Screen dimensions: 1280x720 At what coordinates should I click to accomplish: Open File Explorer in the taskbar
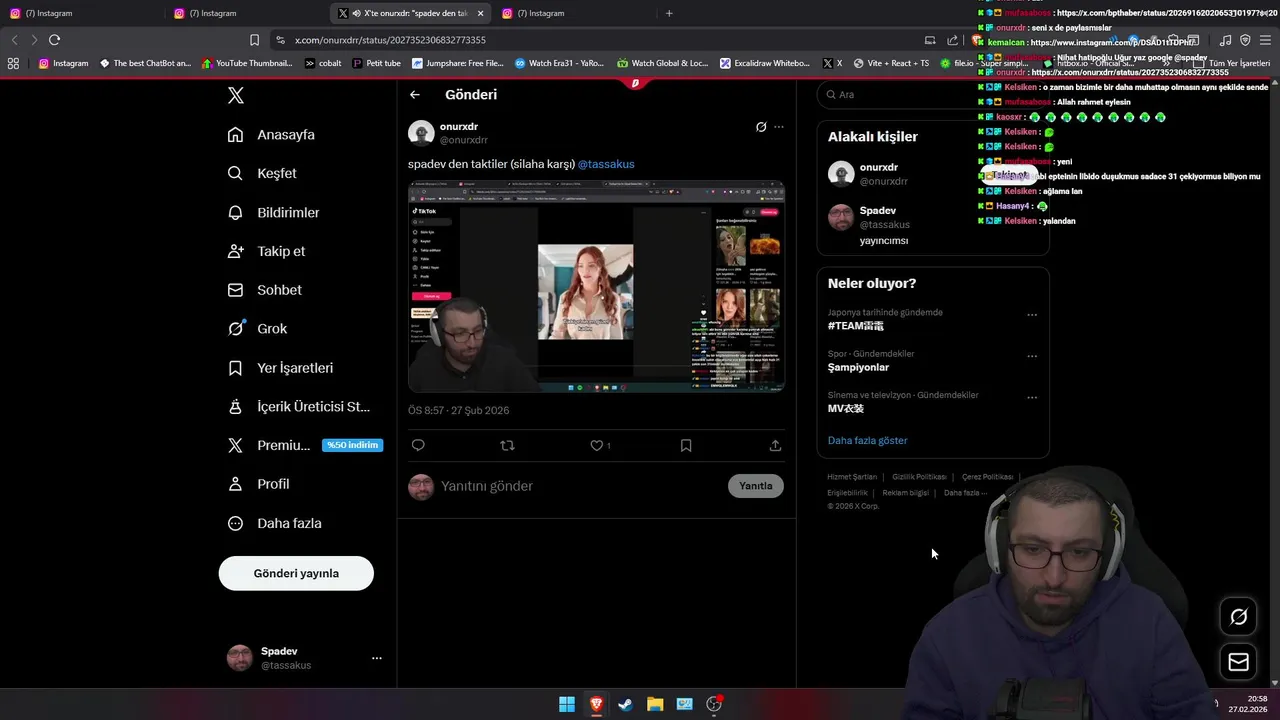pyautogui.click(x=655, y=704)
